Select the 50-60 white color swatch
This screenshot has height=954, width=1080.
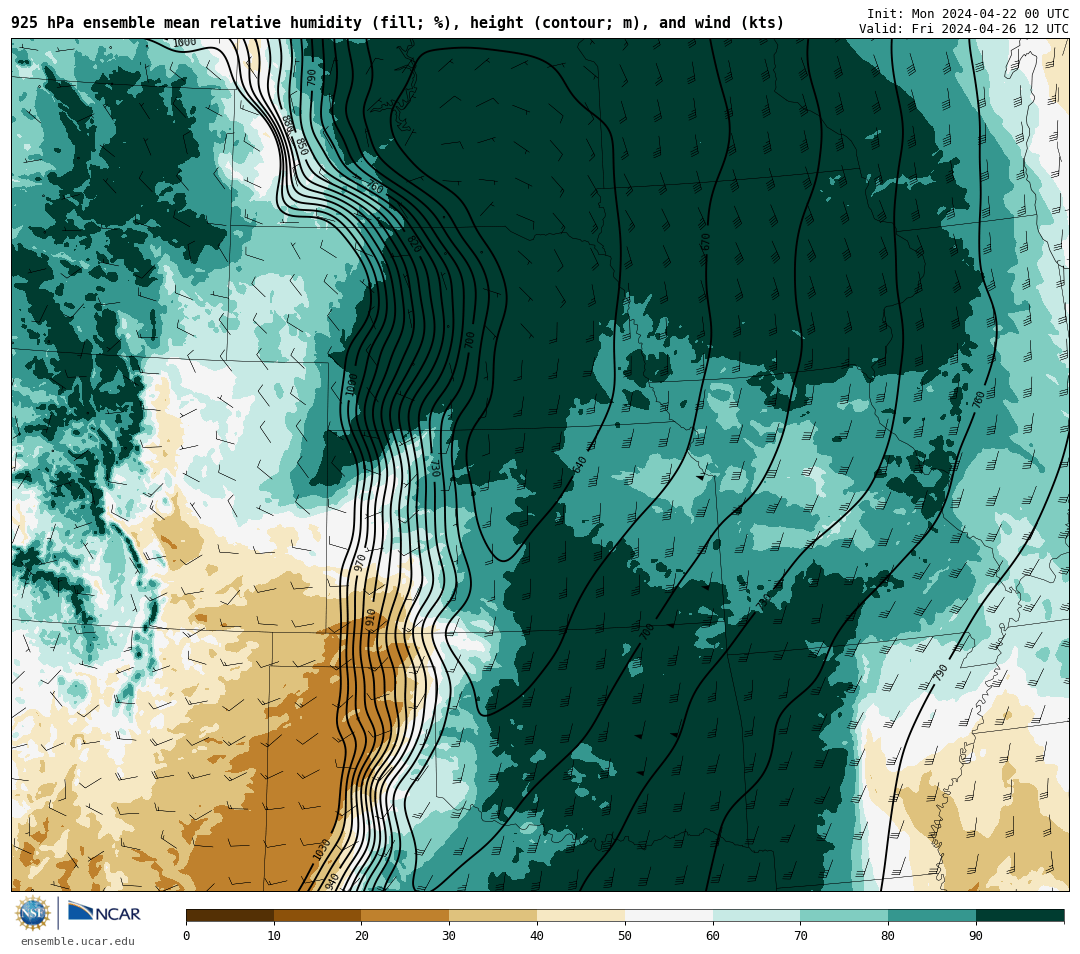click(669, 915)
